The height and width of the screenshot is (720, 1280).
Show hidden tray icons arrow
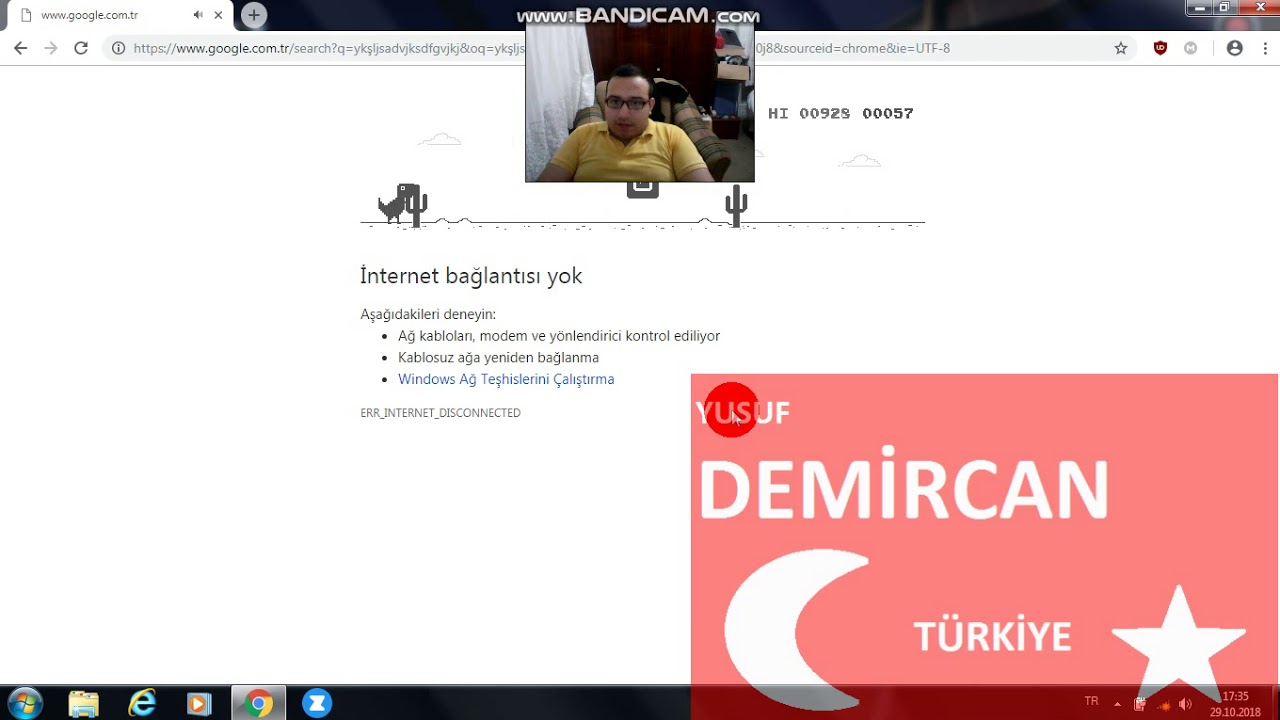point(1117,703)
